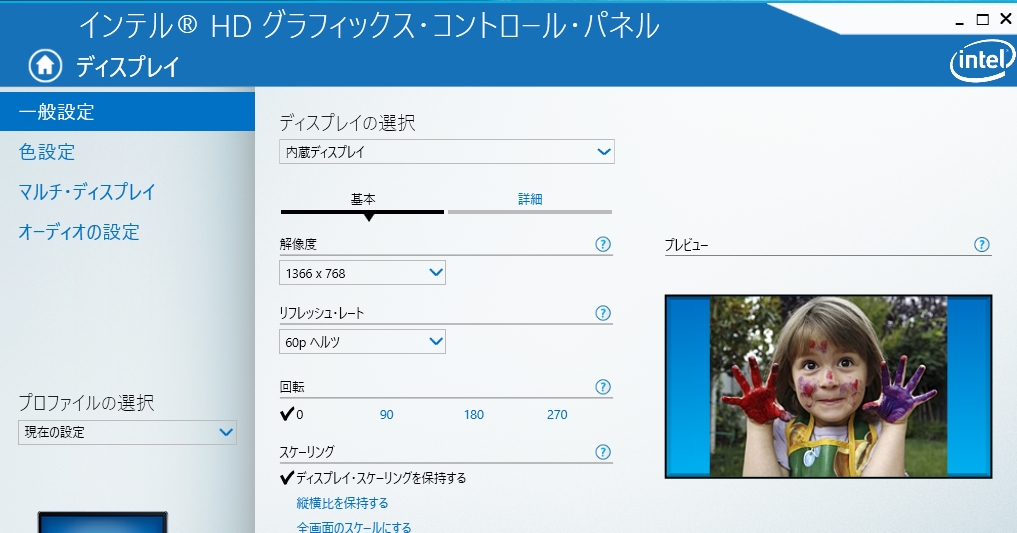Switch to the 詳細 tab
The image size is (1017, 533).
(530, 200)
